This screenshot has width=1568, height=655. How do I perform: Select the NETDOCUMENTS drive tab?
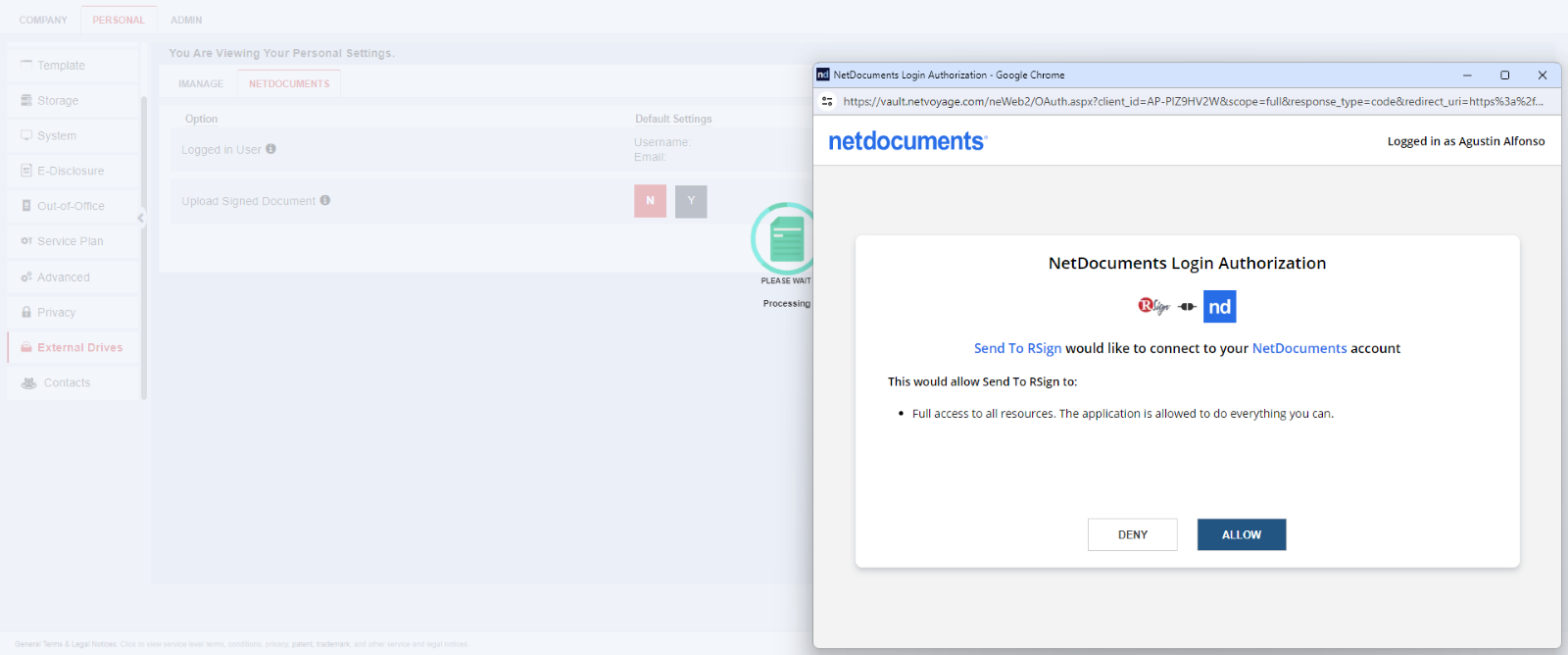pos(289,83)
